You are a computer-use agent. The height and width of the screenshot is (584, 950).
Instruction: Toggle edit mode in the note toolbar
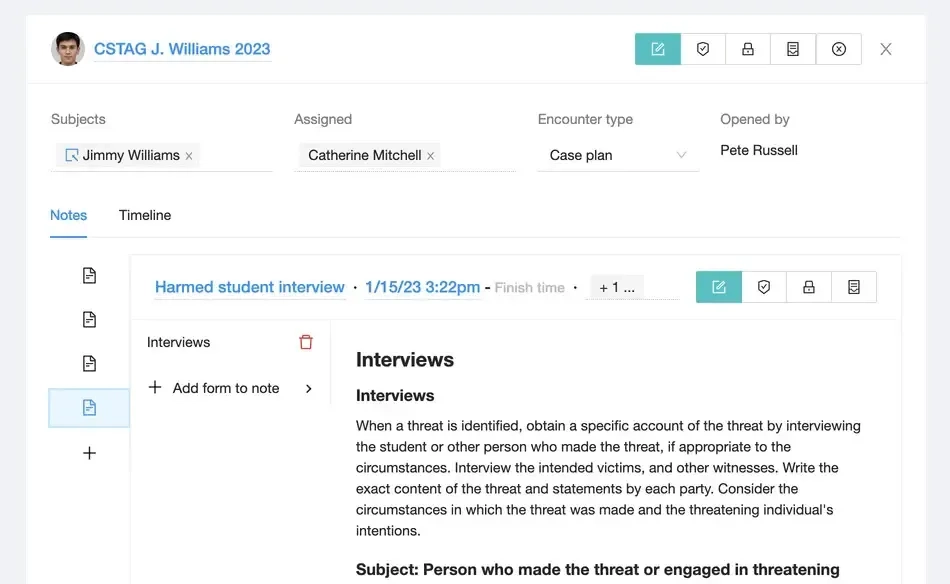click(x=719, y=287)
